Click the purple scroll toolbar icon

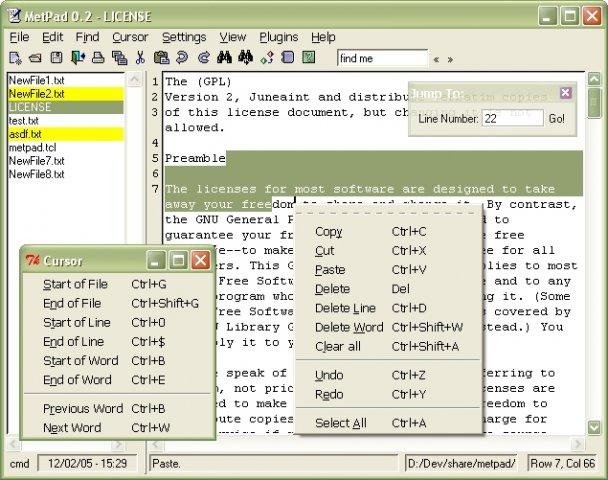288,57
